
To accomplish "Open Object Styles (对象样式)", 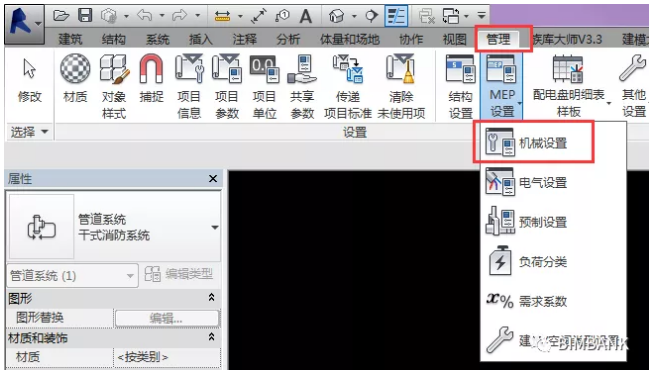I will pos(114,87).
